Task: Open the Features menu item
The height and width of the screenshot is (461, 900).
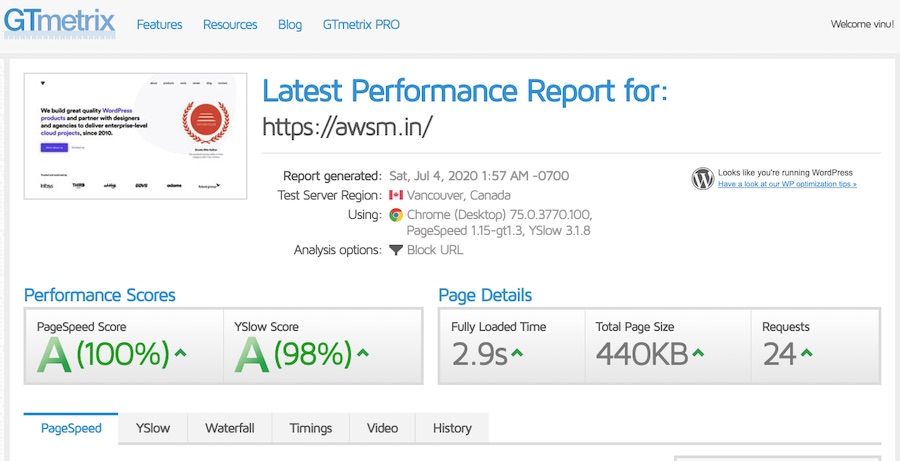Action: [x=159, y=24]
